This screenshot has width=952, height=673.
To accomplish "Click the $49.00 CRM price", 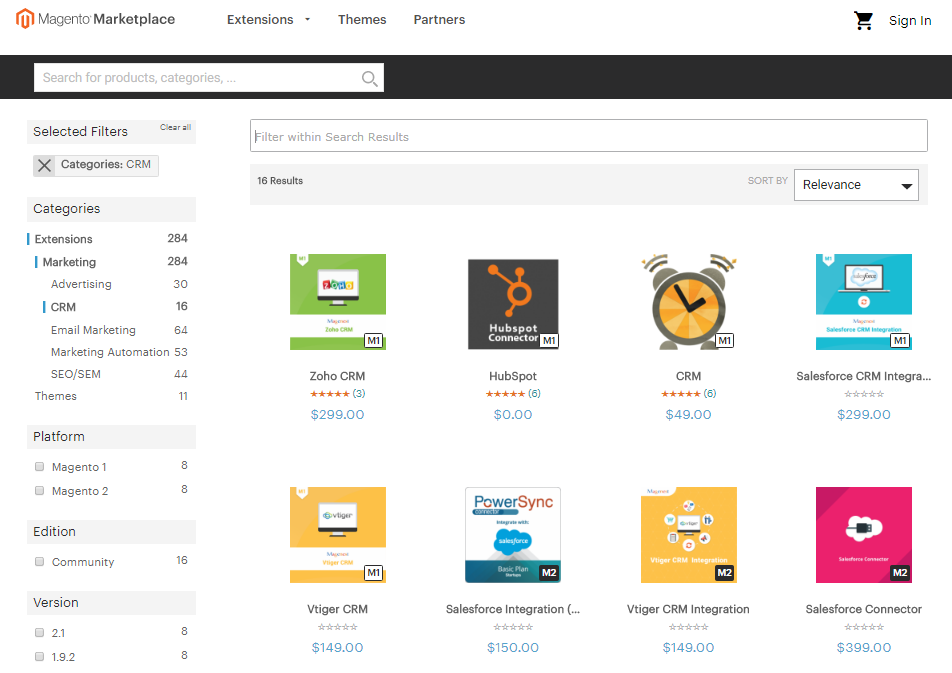I will [x=688, y=414].
